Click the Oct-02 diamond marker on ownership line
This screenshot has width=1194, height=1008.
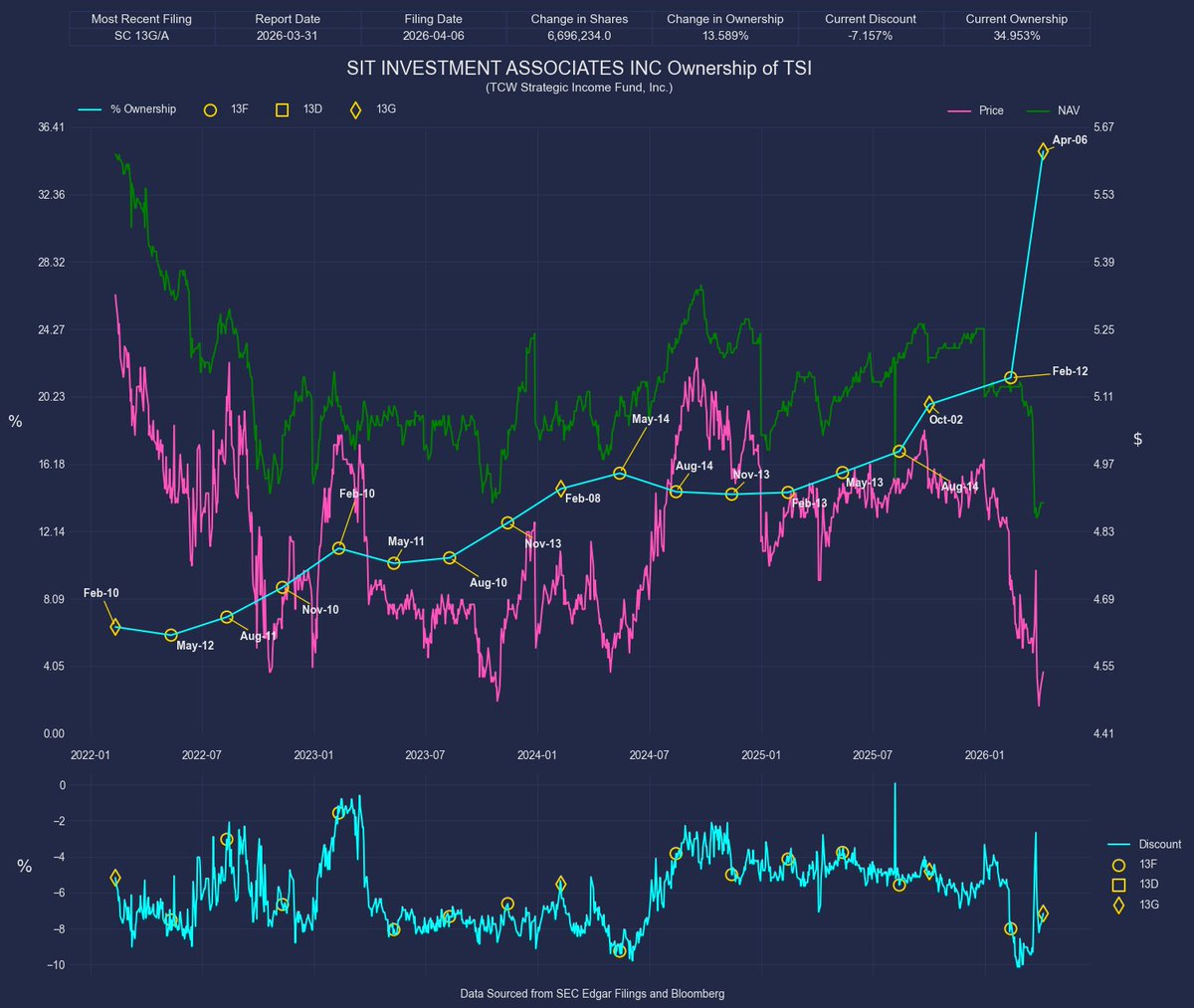tap(930, 404)
